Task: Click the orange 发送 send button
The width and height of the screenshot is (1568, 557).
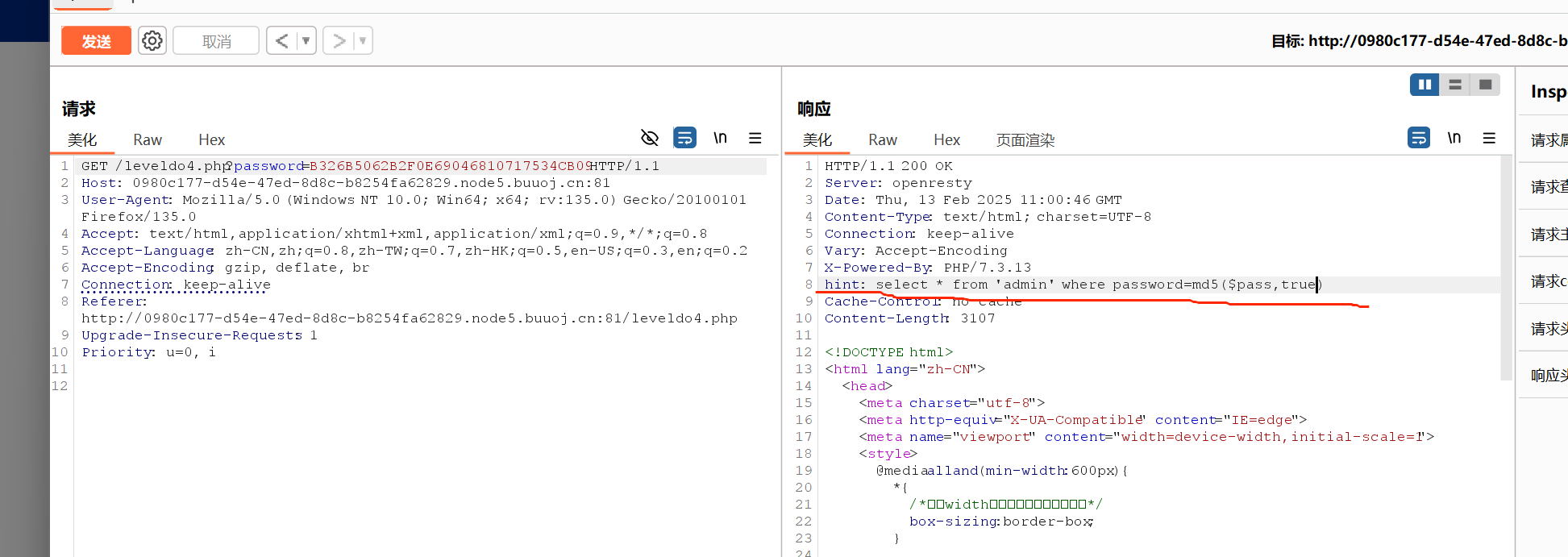Action: pyautogui.click(x=96, y=41)
